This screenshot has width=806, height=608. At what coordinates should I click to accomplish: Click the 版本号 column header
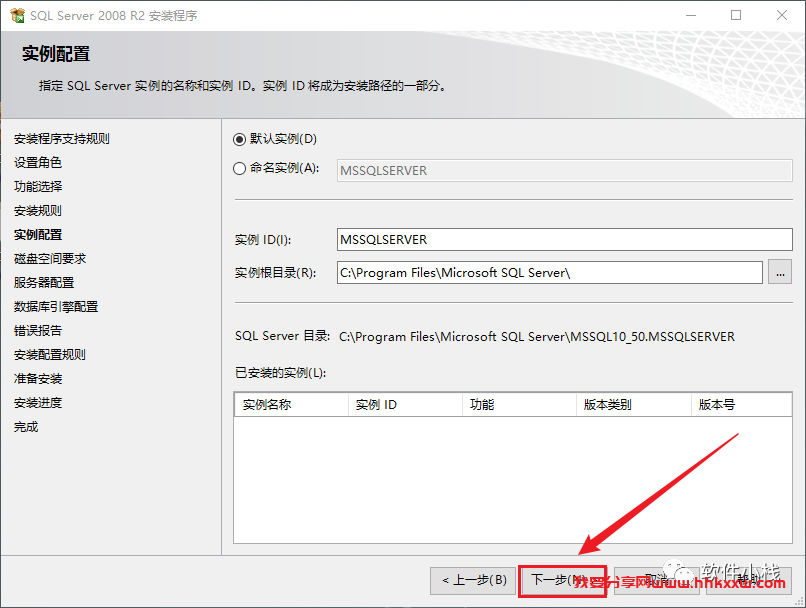pos(741,405)
